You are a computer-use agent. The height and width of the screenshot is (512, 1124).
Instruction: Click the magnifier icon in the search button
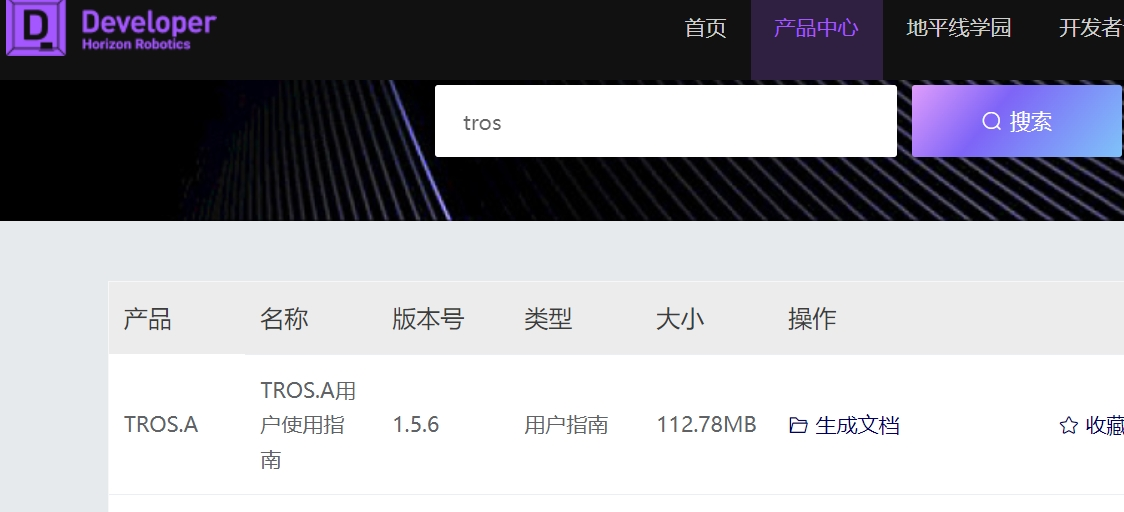click(991, 122)
